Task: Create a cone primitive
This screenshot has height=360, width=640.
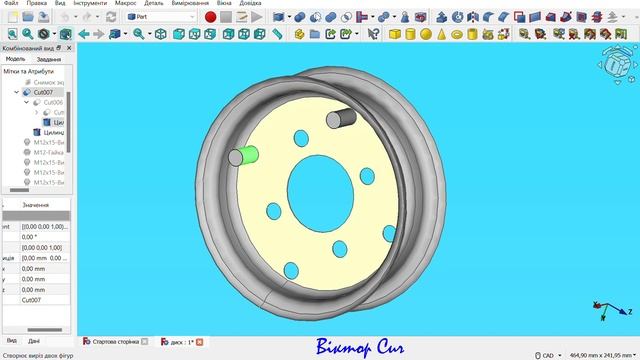Action: click(441, 34)
